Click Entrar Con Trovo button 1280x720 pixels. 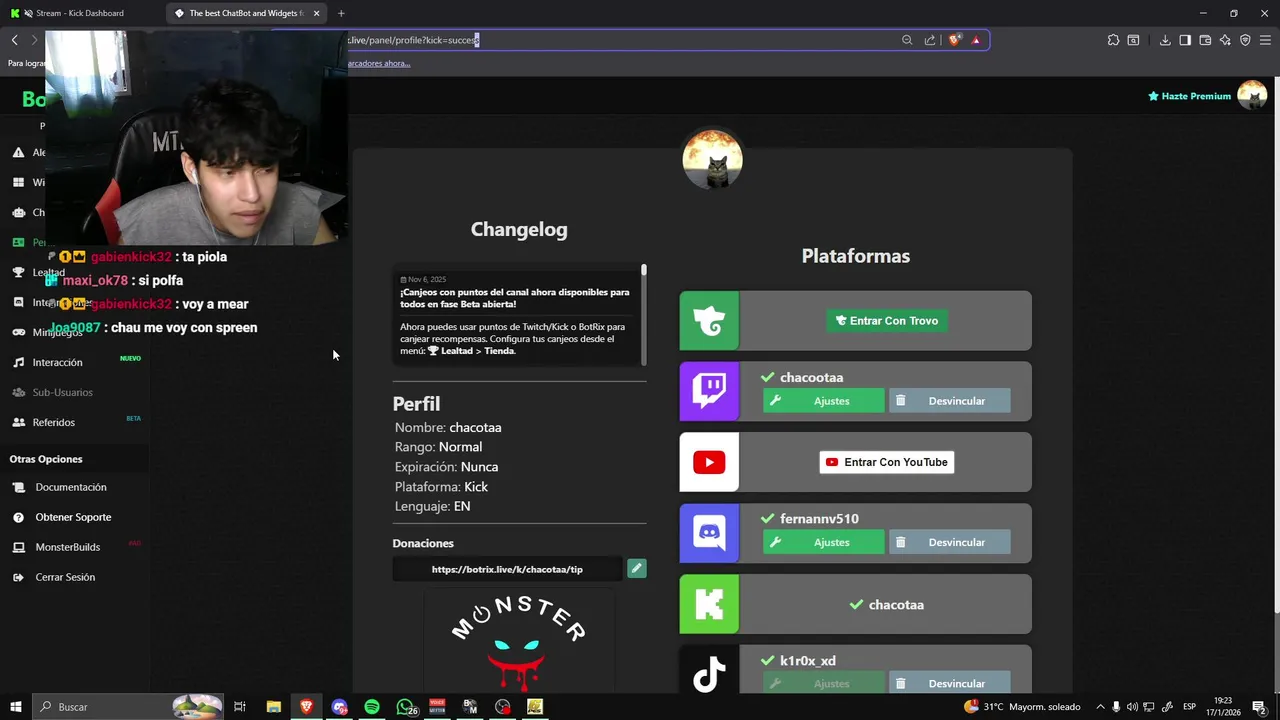pos(887,321)
